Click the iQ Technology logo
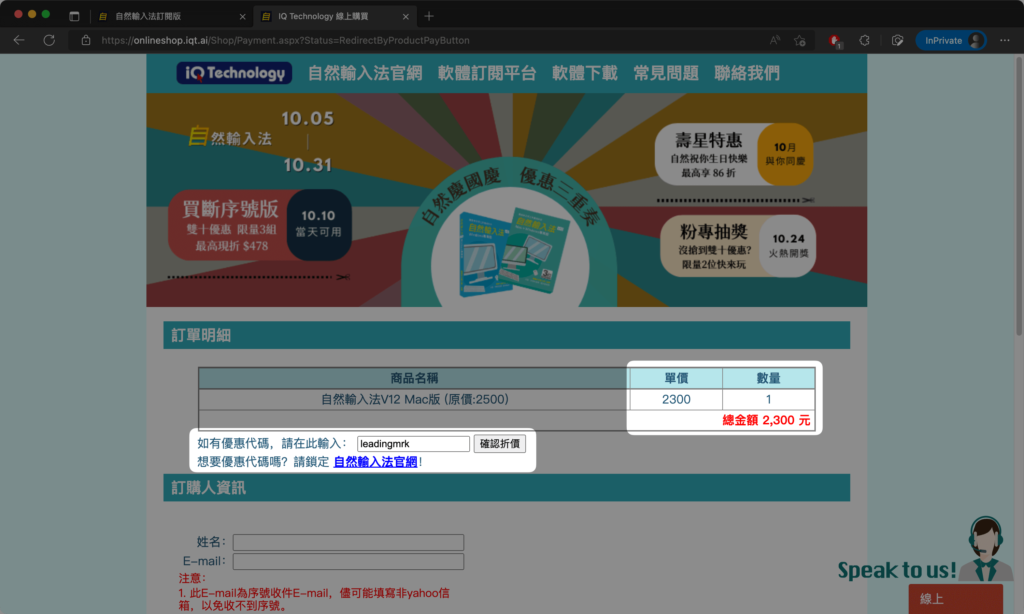This screenshot has height=614, width=1024. tap(234, 73)
